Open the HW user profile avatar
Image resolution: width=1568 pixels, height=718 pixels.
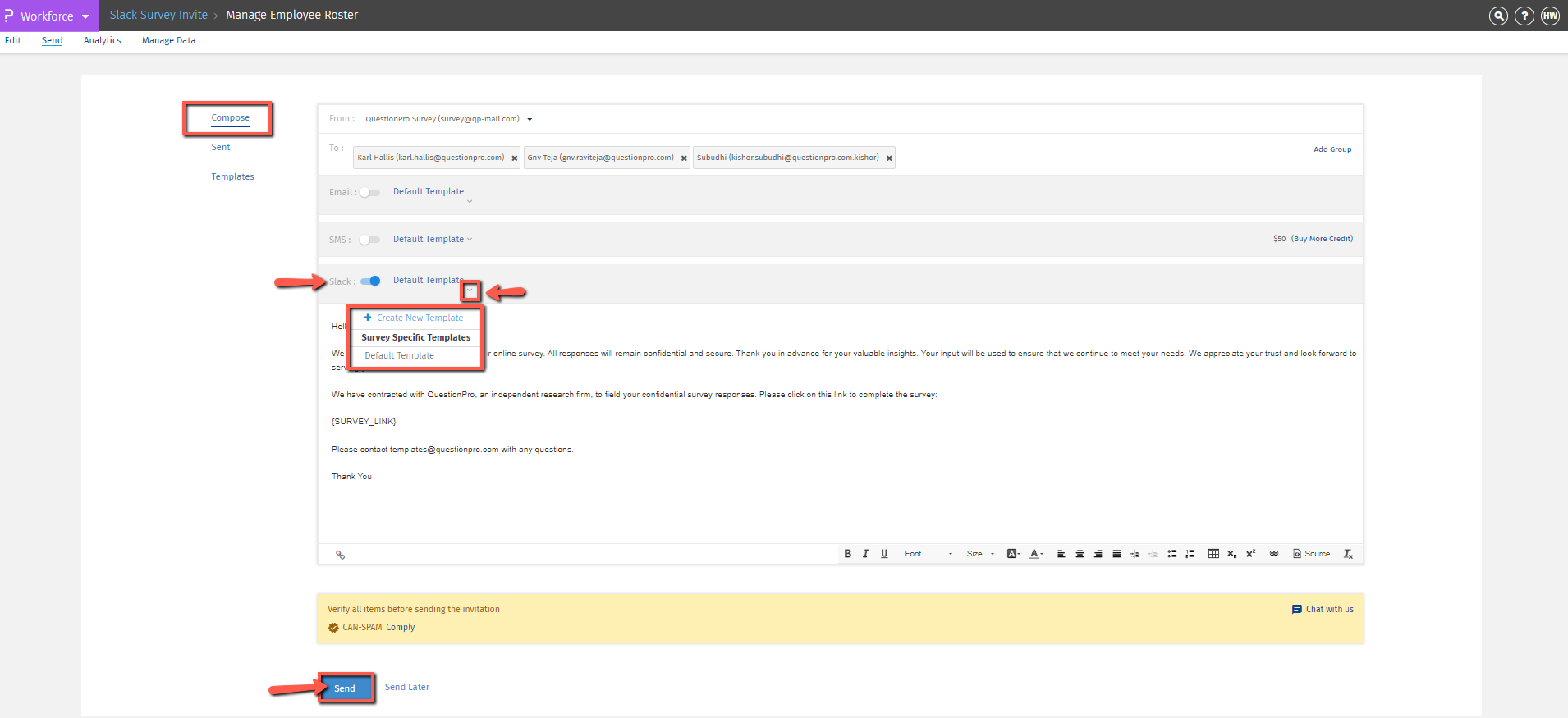click(1550, 16)
